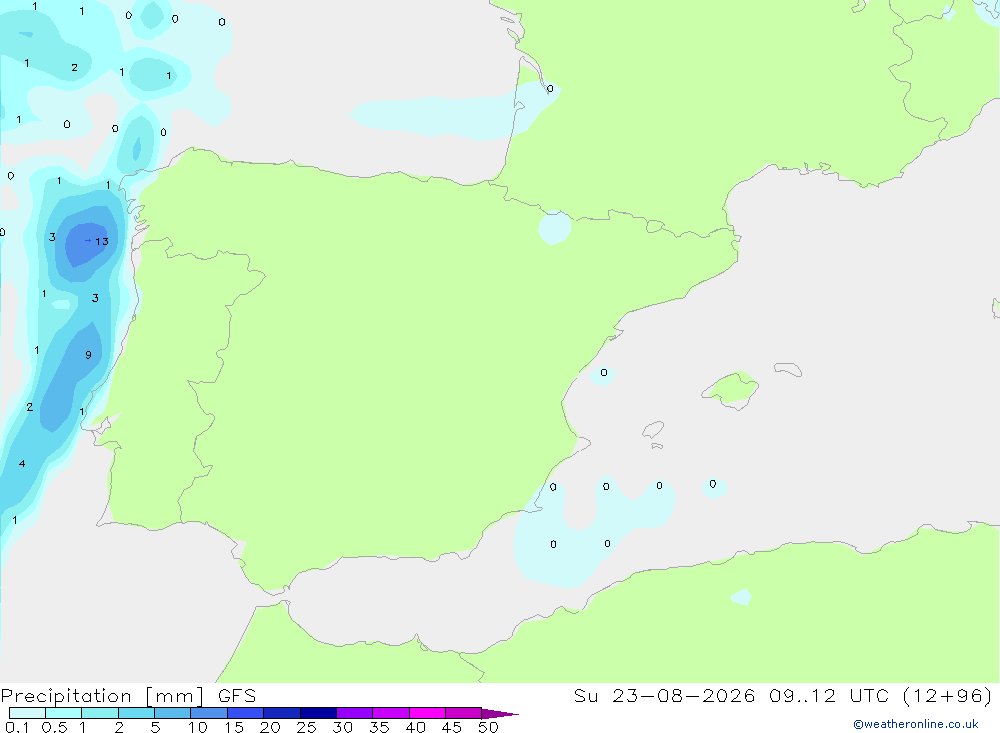Click the '13' precipitation value on the map

pyautogui.click(x=102, y=241)
